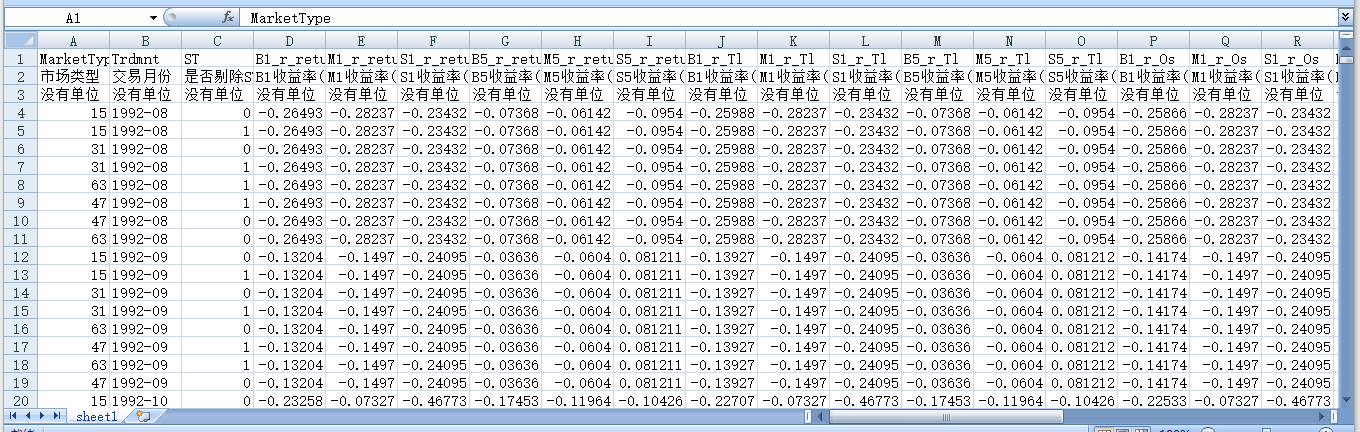Click cell B20 containing 1992-10
1360x432 pixels.
(145, 400)
